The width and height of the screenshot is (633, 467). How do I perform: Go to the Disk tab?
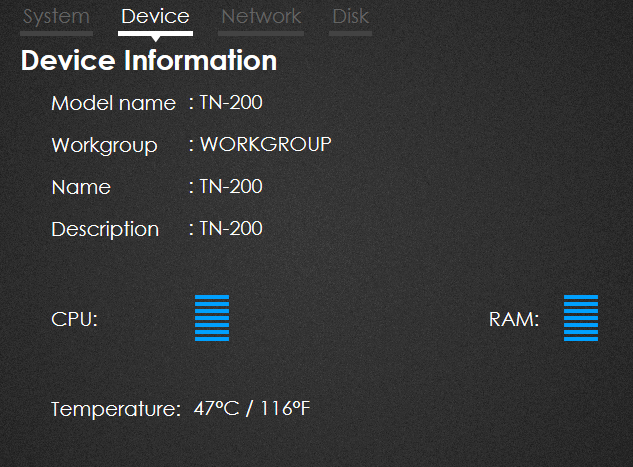(x=350, y=17)
